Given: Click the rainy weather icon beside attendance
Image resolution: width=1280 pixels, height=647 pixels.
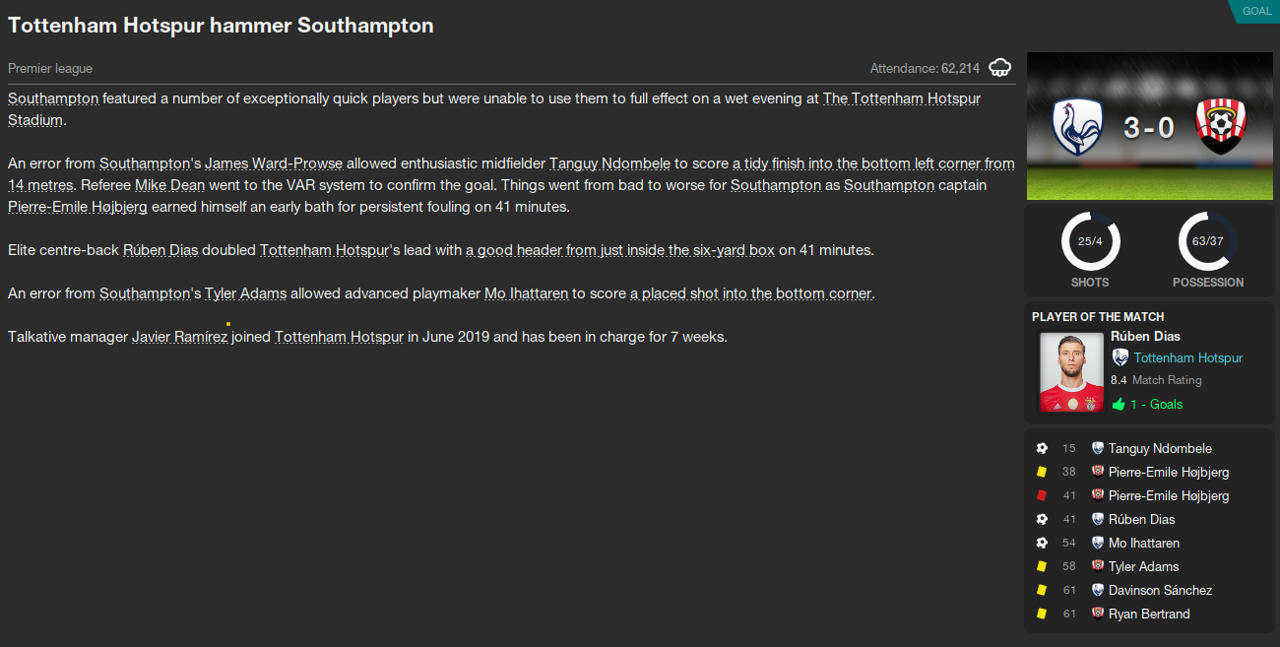Looking at the screenshot, I should pos(999,68).
